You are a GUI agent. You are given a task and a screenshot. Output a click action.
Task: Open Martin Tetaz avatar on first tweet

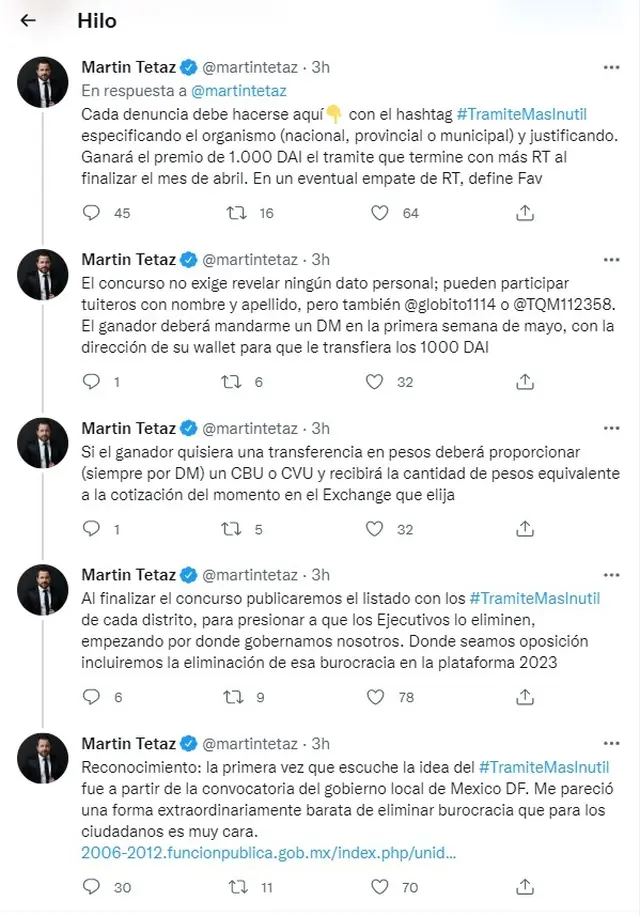43,82
